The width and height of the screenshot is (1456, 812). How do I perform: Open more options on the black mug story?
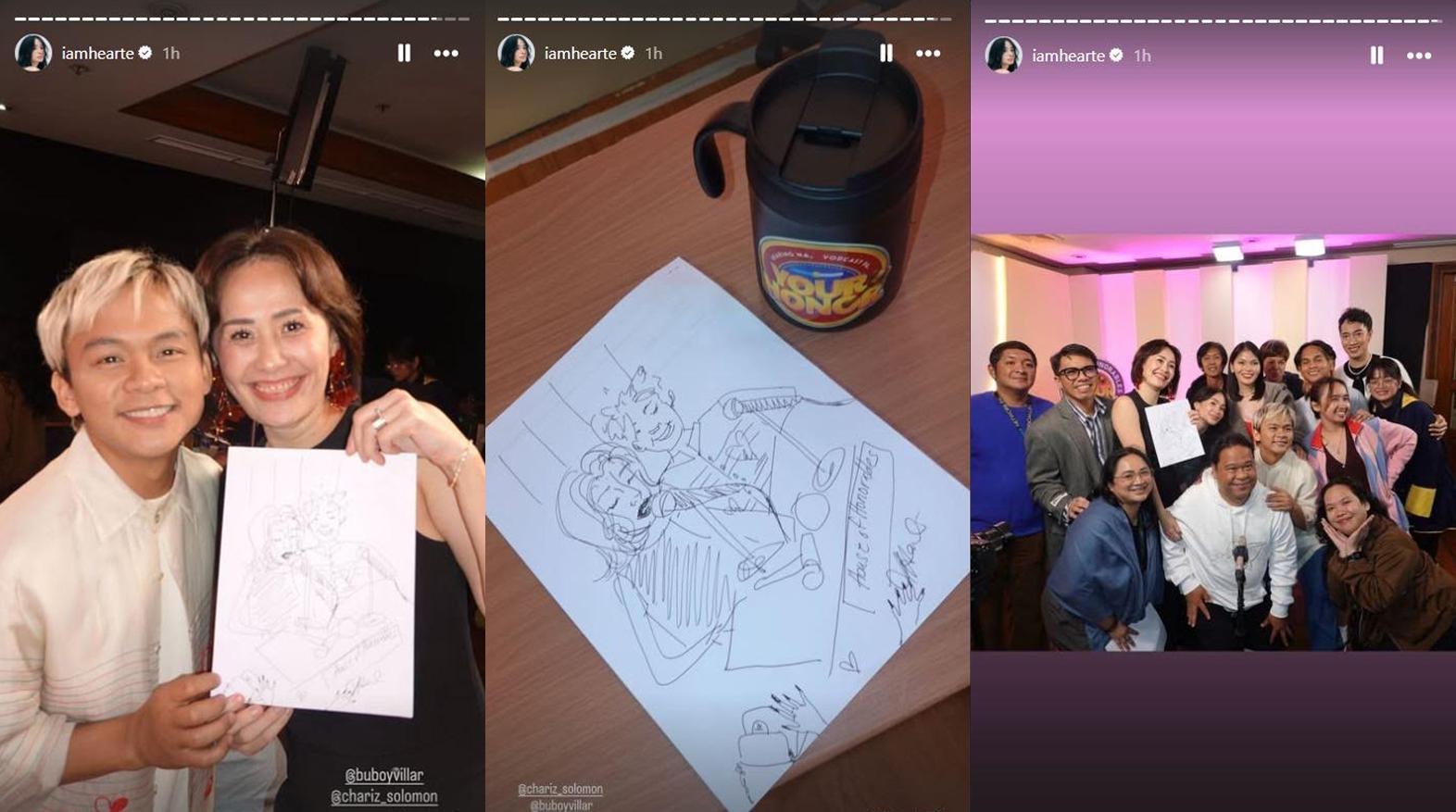pyautogui.click(x=928, y=53)
